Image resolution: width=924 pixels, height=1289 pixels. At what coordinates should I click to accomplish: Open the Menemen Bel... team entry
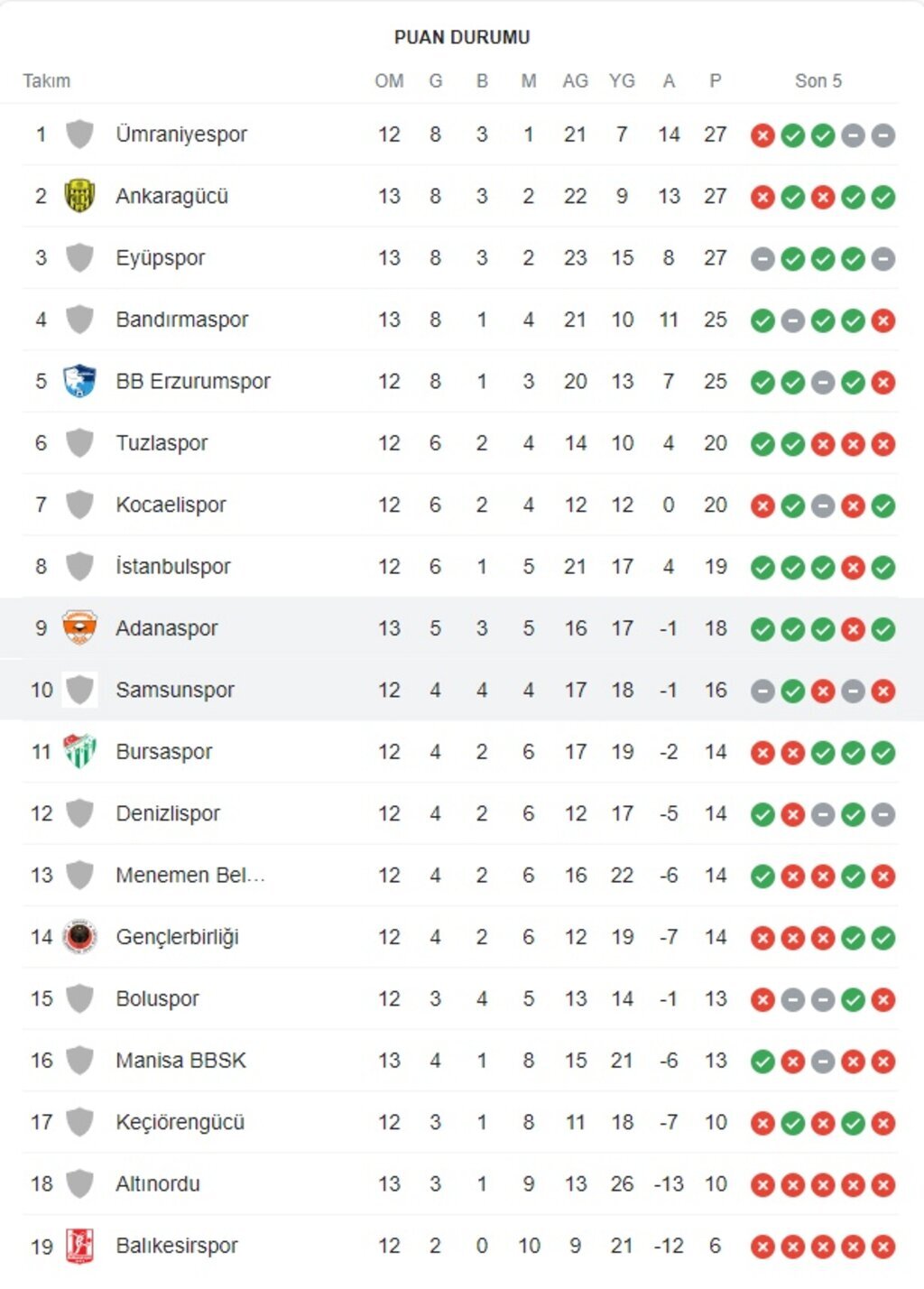[x=189, y=875]
